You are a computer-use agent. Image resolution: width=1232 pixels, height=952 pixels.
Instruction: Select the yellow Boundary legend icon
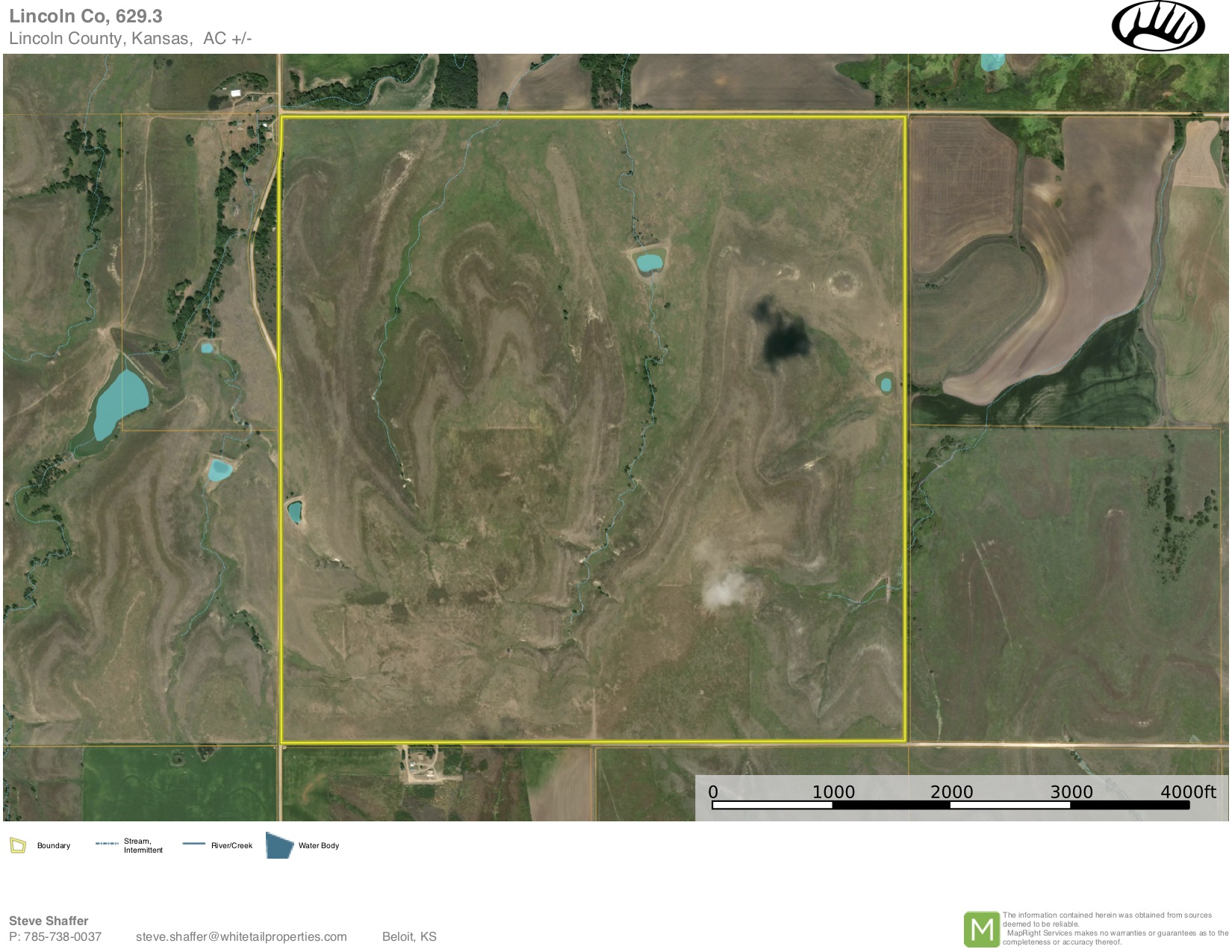tap(18, 845)
